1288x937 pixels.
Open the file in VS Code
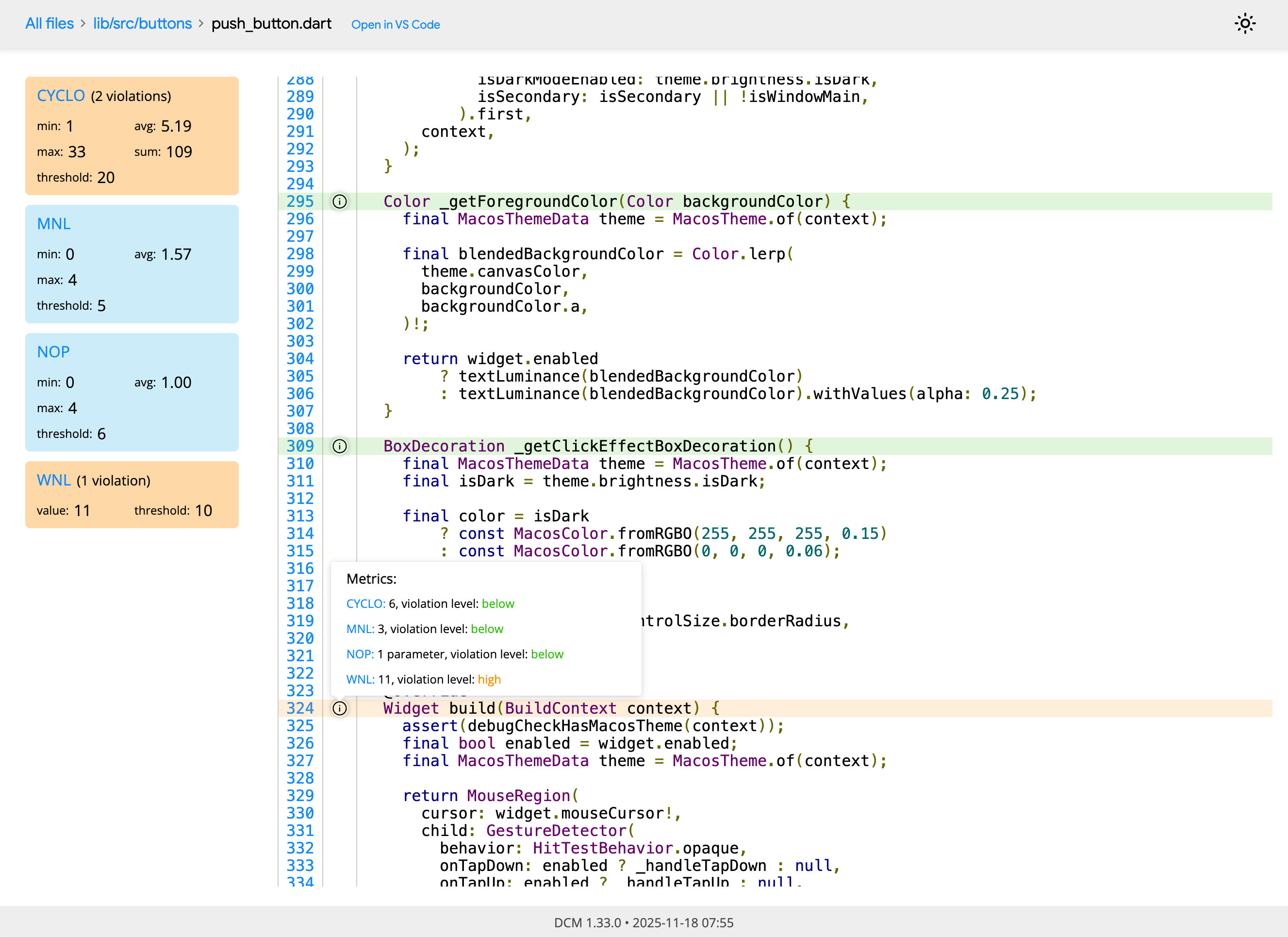pos(395,24)
